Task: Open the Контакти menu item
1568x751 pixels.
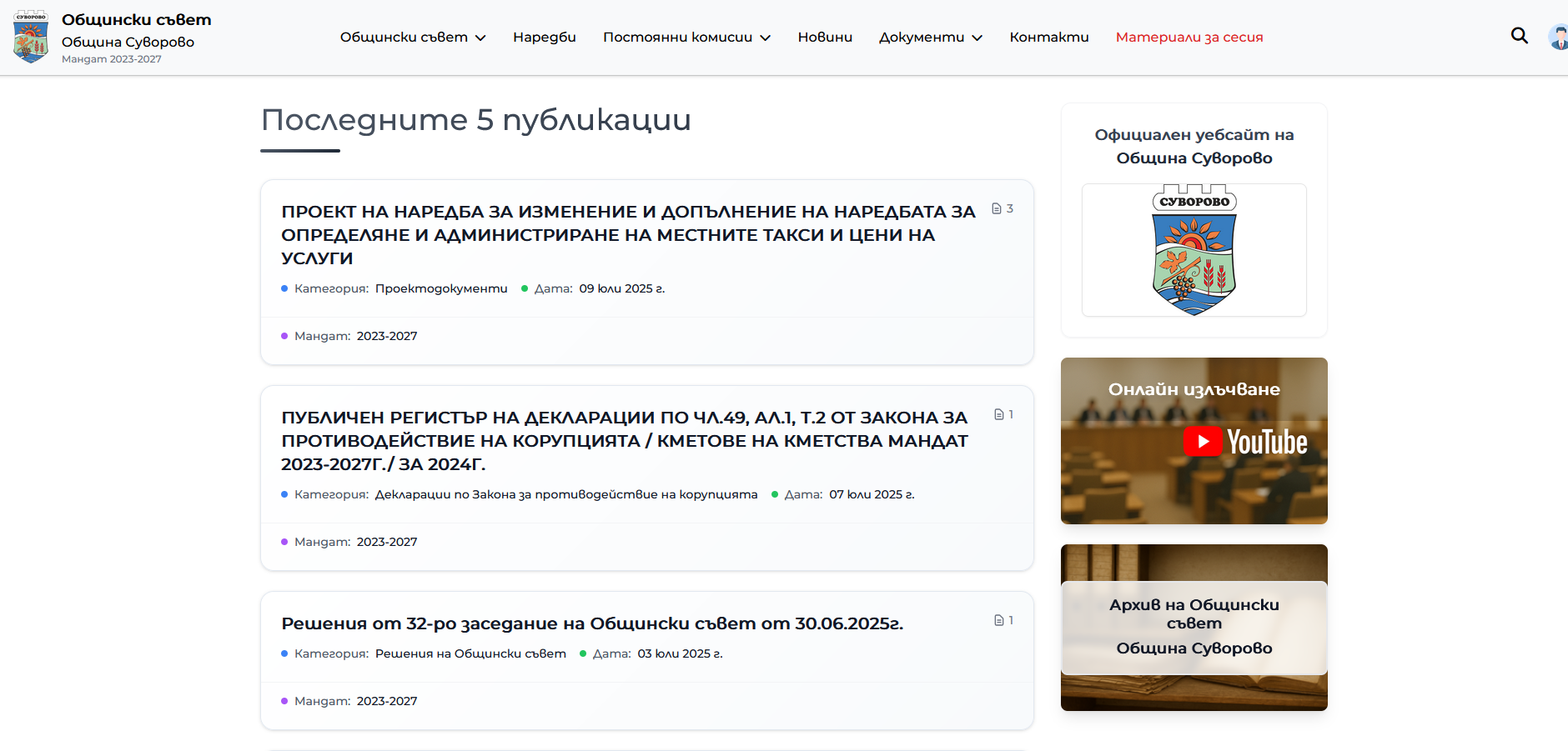Action: 1049,37
